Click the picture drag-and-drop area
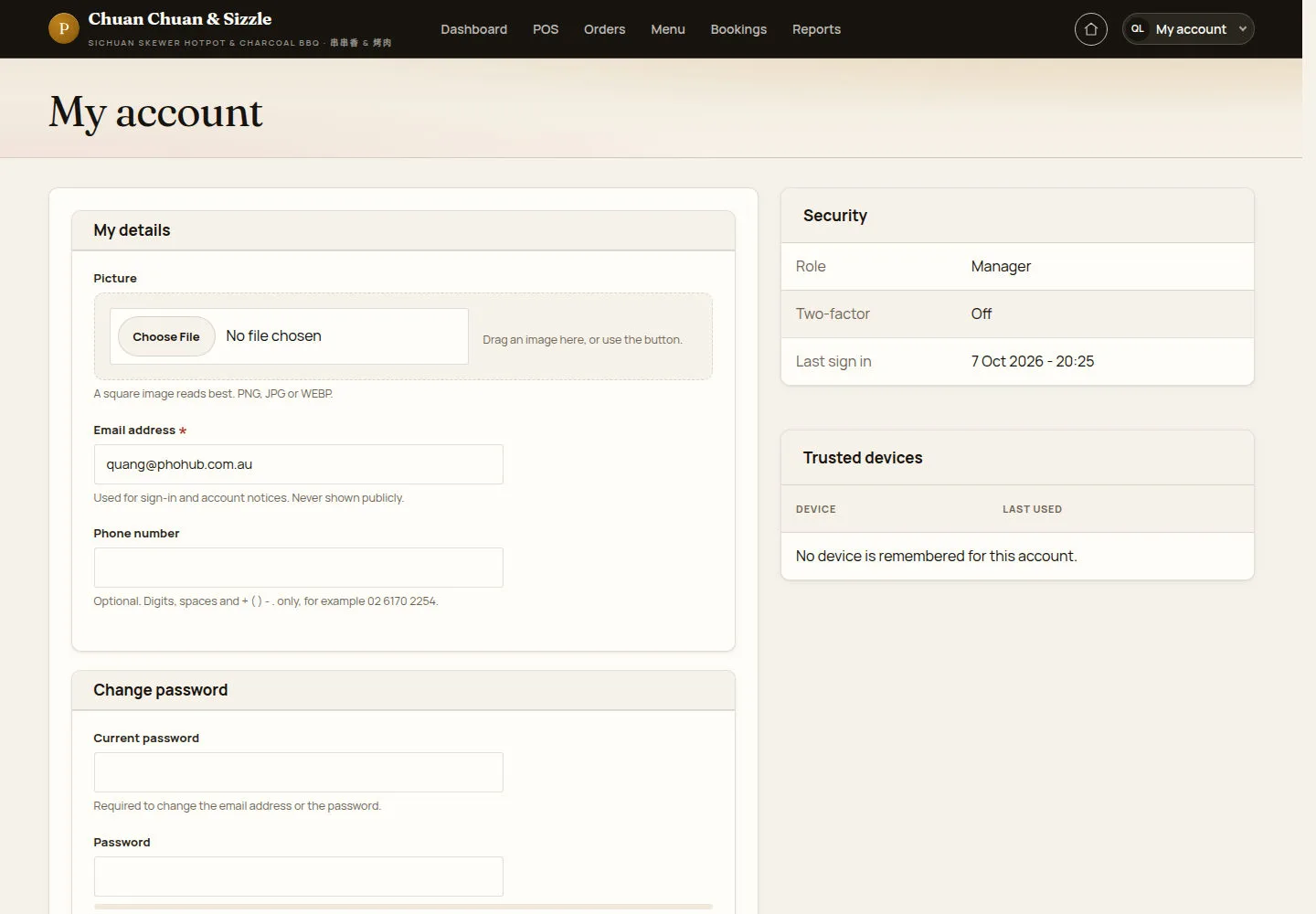 403,336
